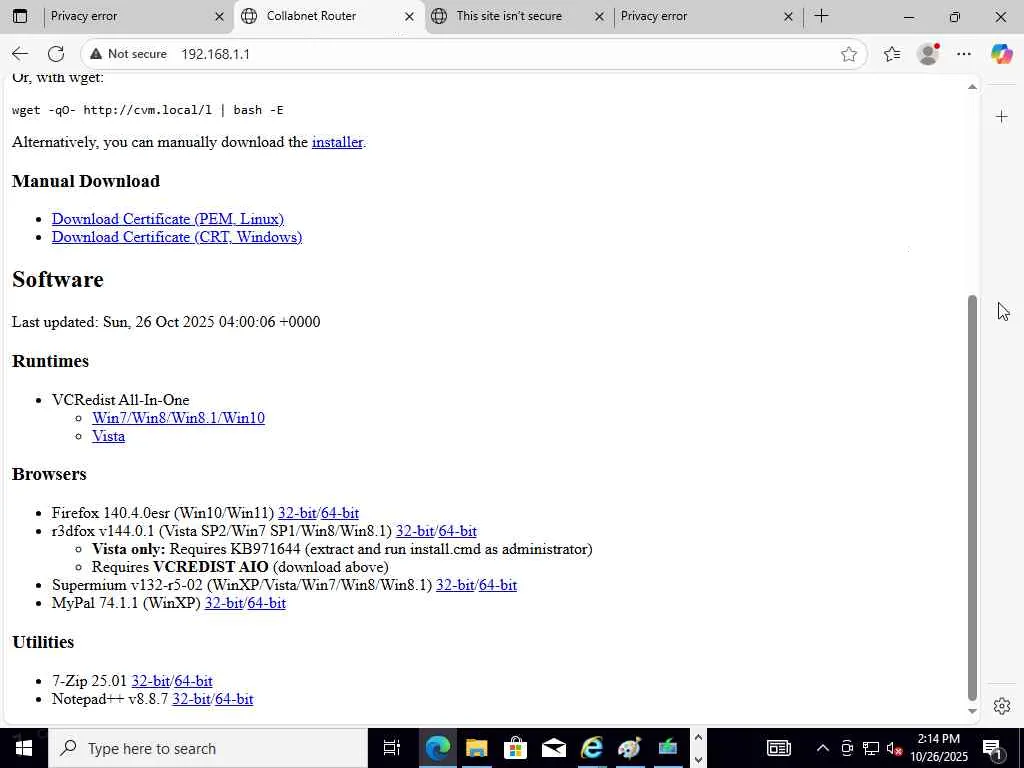Open Task View on the taskbar

(392, 748)
